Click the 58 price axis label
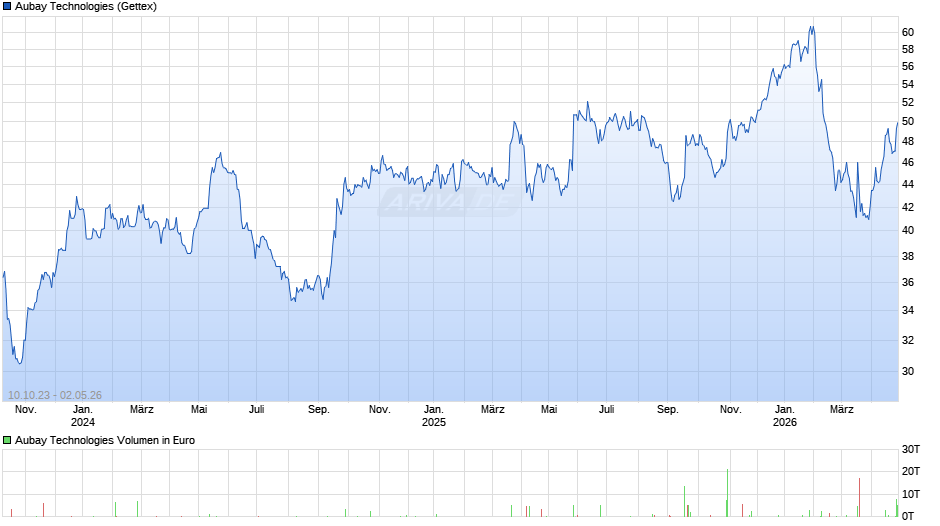The height and width of the screenshot is (526, 940). pos(908,49)
